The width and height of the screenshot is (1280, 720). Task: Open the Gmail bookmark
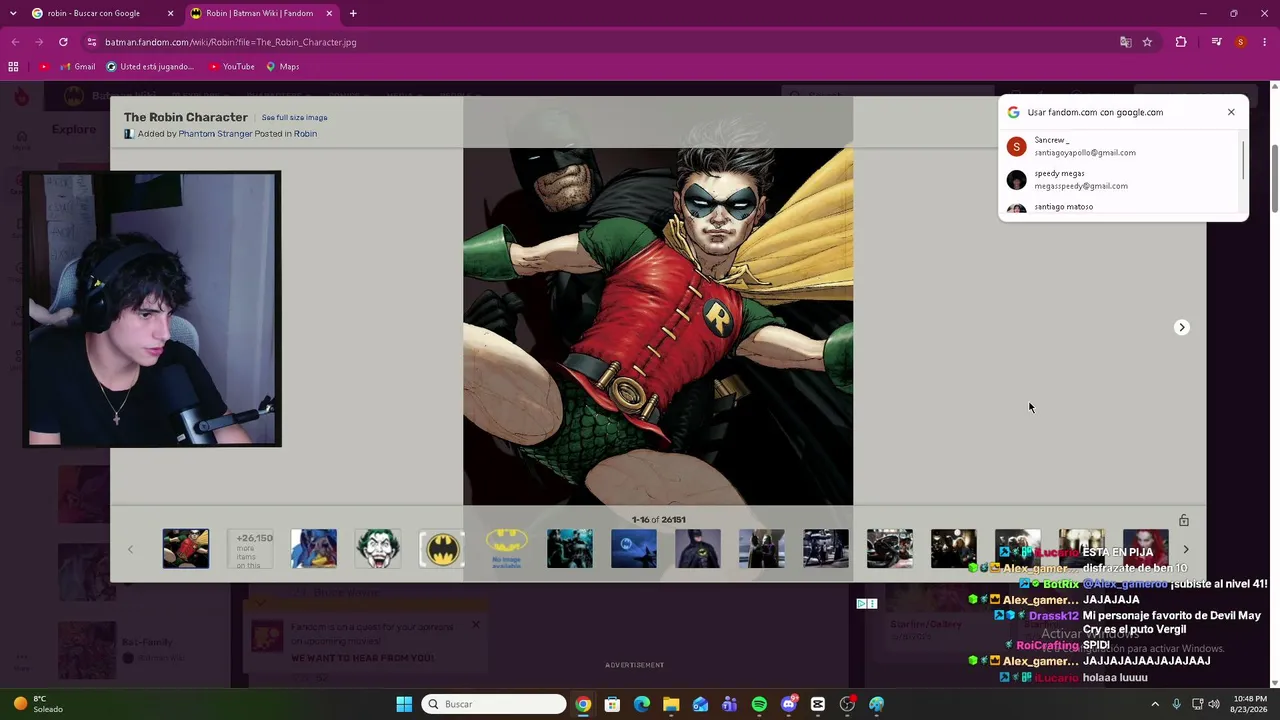(x=77, y=67)
